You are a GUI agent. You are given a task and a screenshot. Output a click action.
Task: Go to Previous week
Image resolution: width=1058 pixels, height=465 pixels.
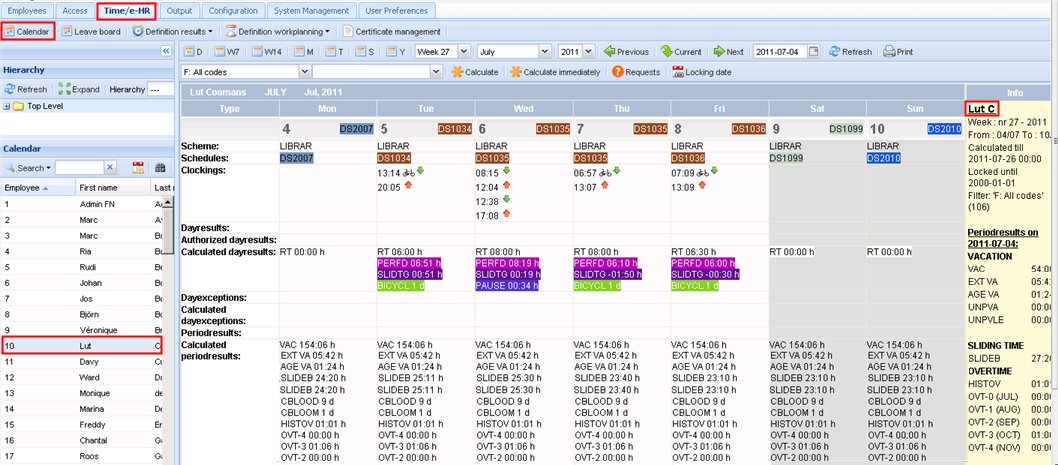626,52
